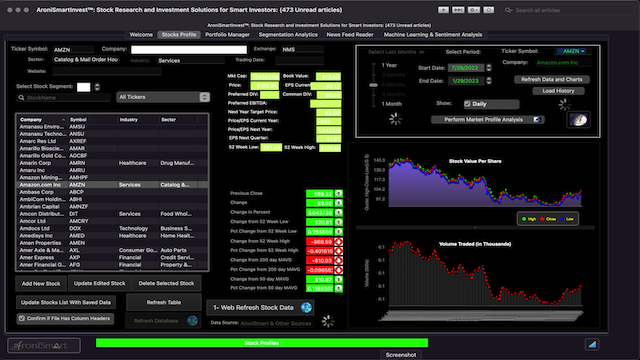This screenshot has height=360, width=640.
Task: Click up-arrow icon beside Change value $3.02
Action: (339, 203)
